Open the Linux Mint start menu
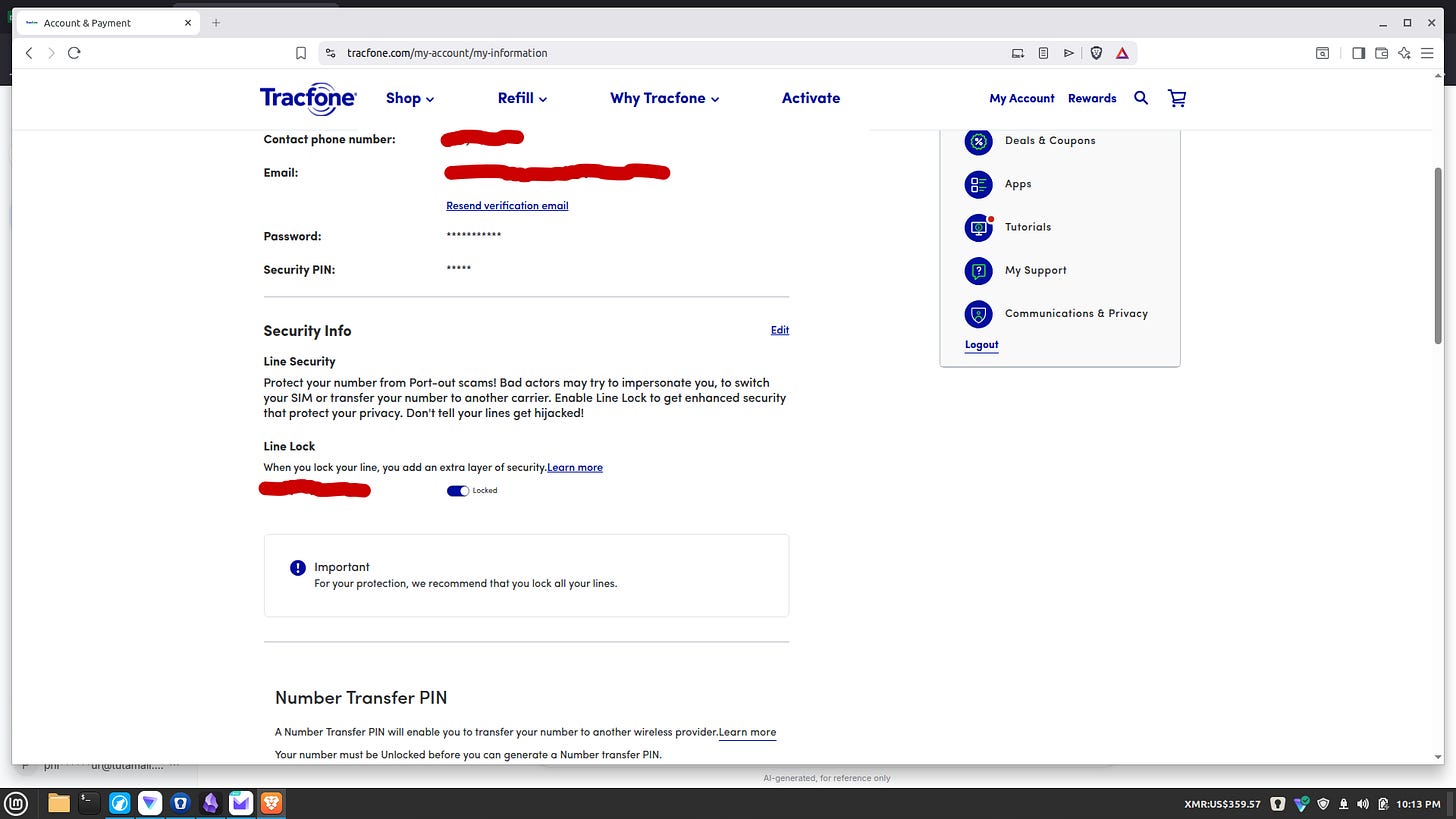The image size is (1456, 819). tap(16, 803)
